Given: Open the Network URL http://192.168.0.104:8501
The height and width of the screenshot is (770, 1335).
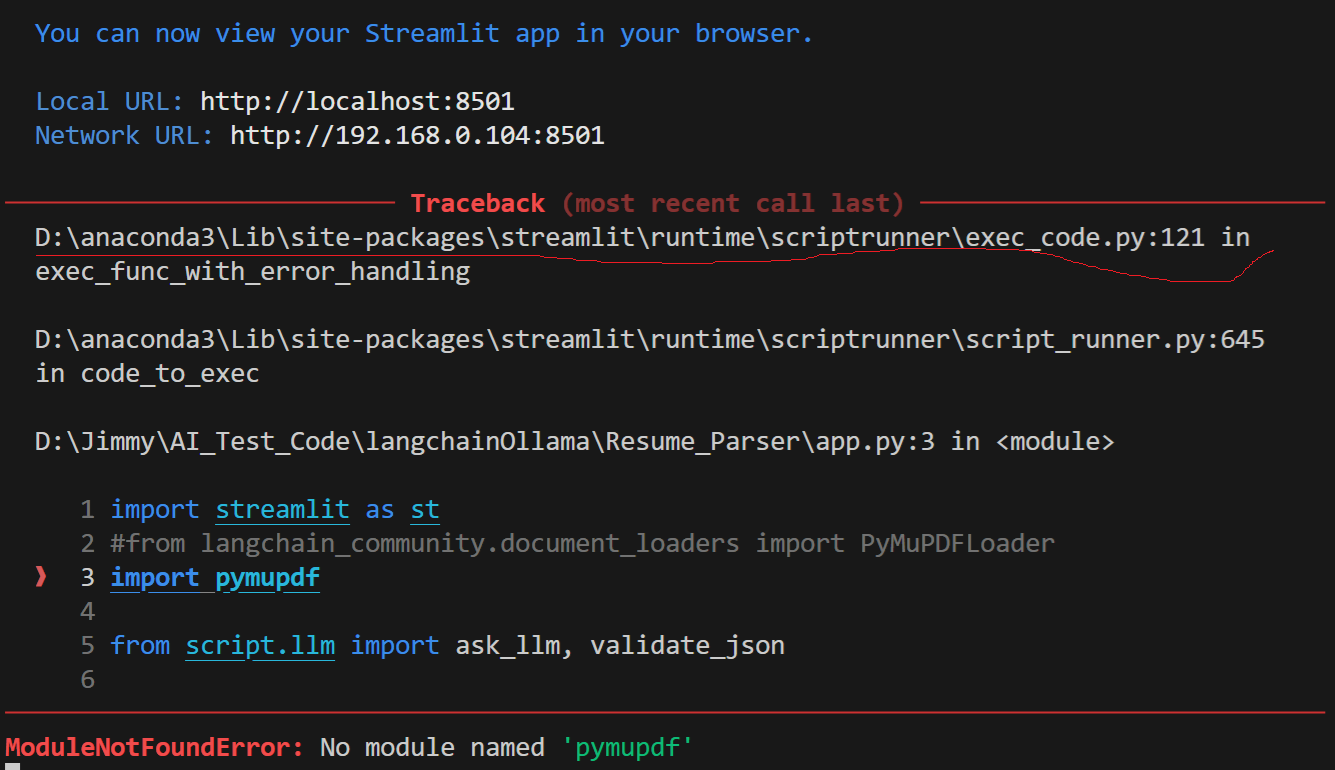Looking at the screenshot, I should (416, 135).
